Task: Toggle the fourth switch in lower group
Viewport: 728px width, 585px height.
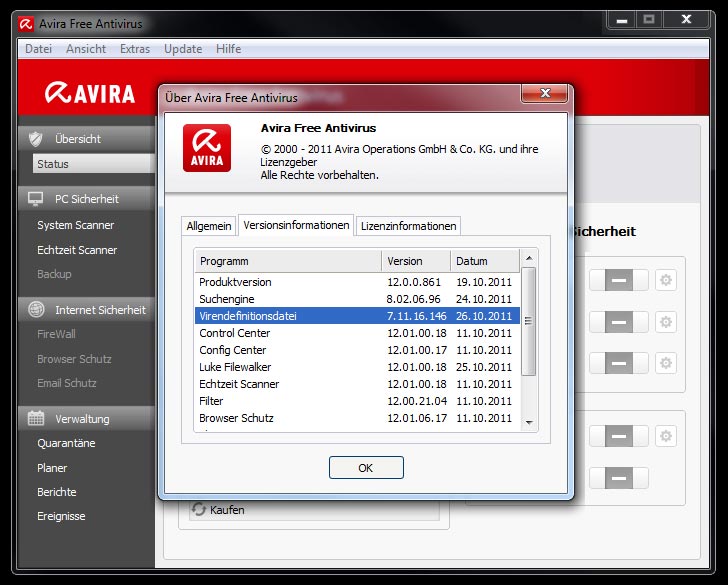Action: [x=618, y=436]
